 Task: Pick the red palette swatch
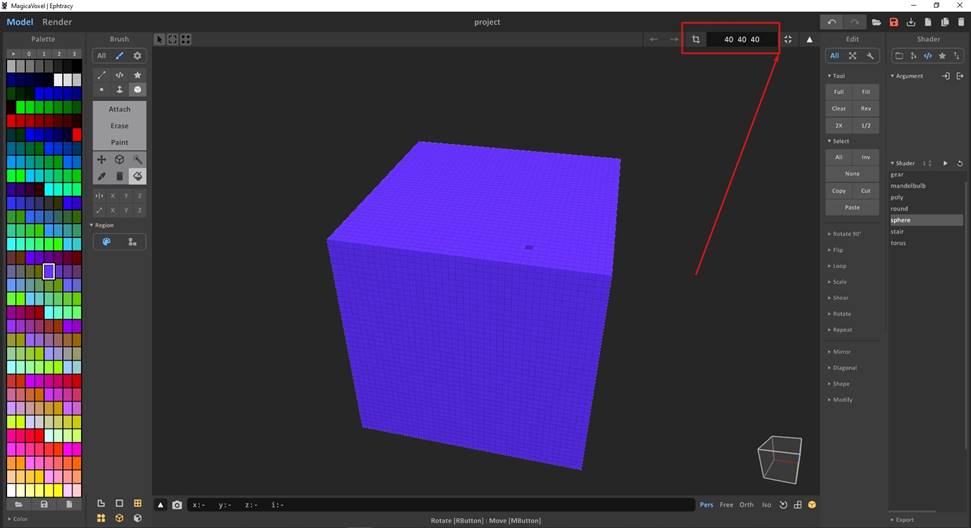(x=13, y=121)
